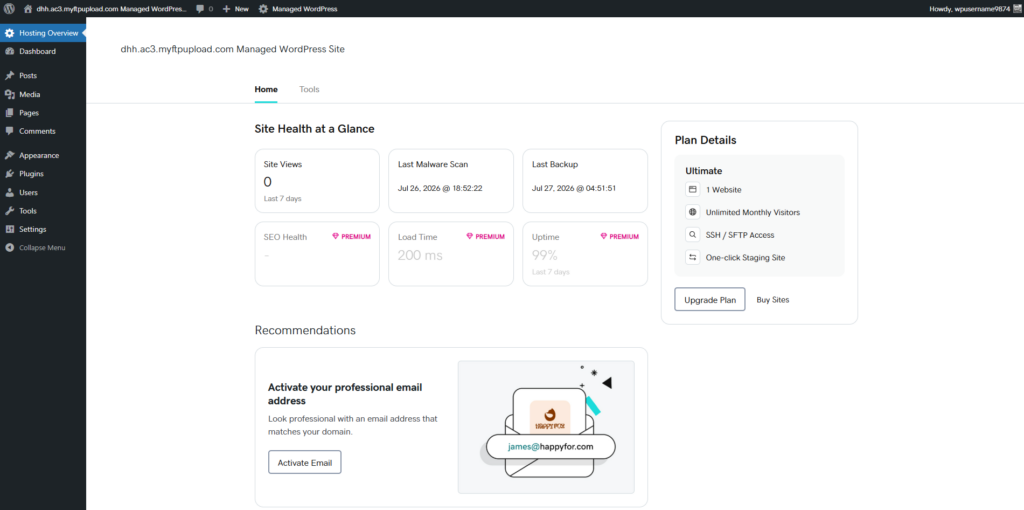Viewport: 1024px width, 510px height.
Task: Click the Last Backup card
Action: [585, 181]
